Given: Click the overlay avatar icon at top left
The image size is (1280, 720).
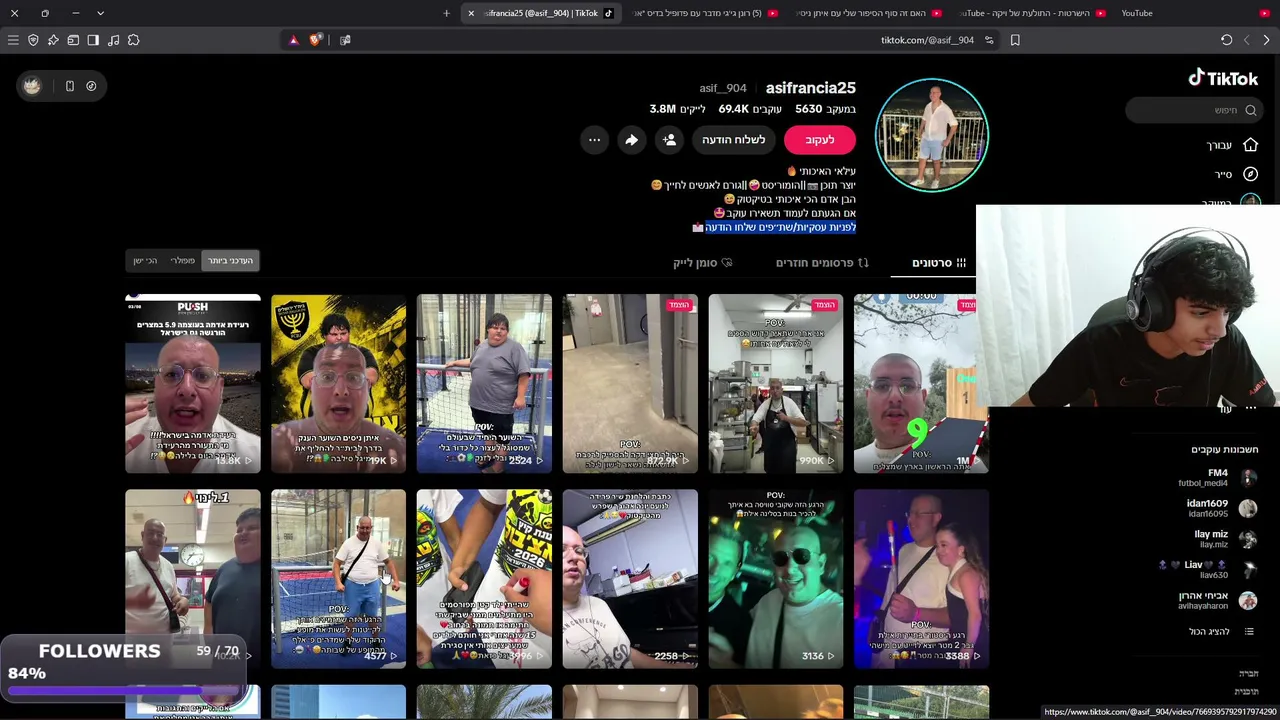Looking at the screenshot, I should 32,86.
